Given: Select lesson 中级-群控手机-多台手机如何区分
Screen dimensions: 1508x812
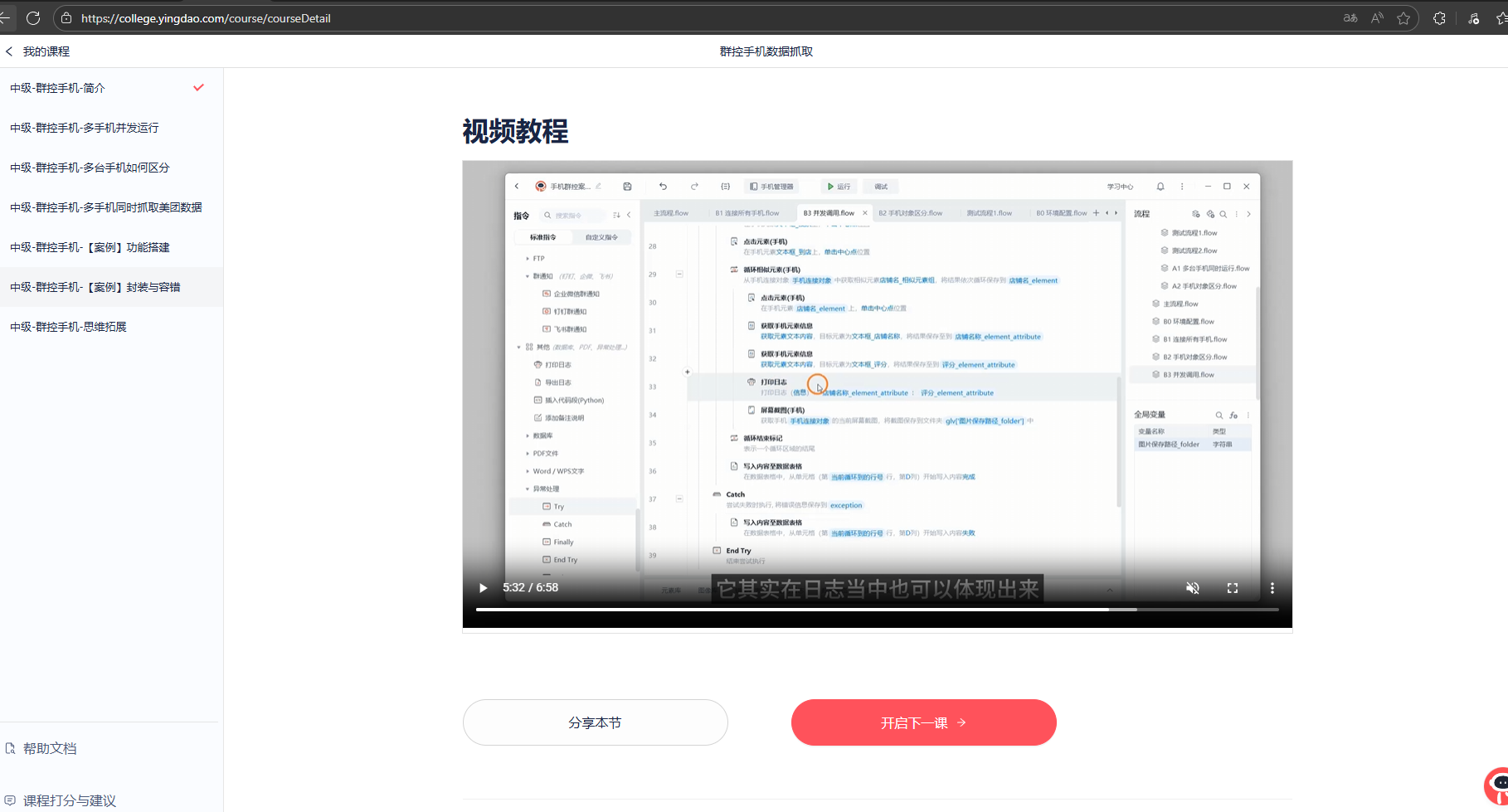Looking at the screenshot, I should tap(111, 168).
